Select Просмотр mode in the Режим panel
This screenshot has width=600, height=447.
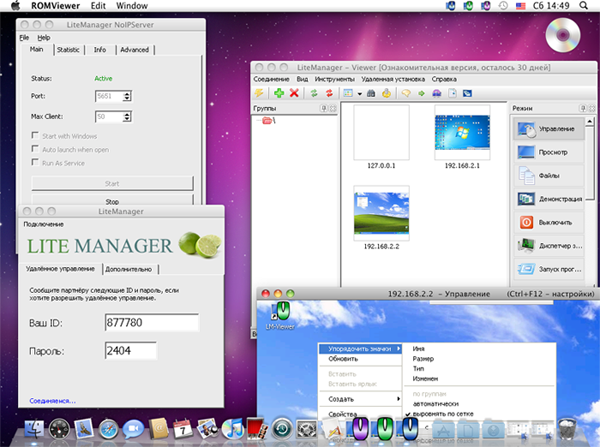[x=549, y=152]
